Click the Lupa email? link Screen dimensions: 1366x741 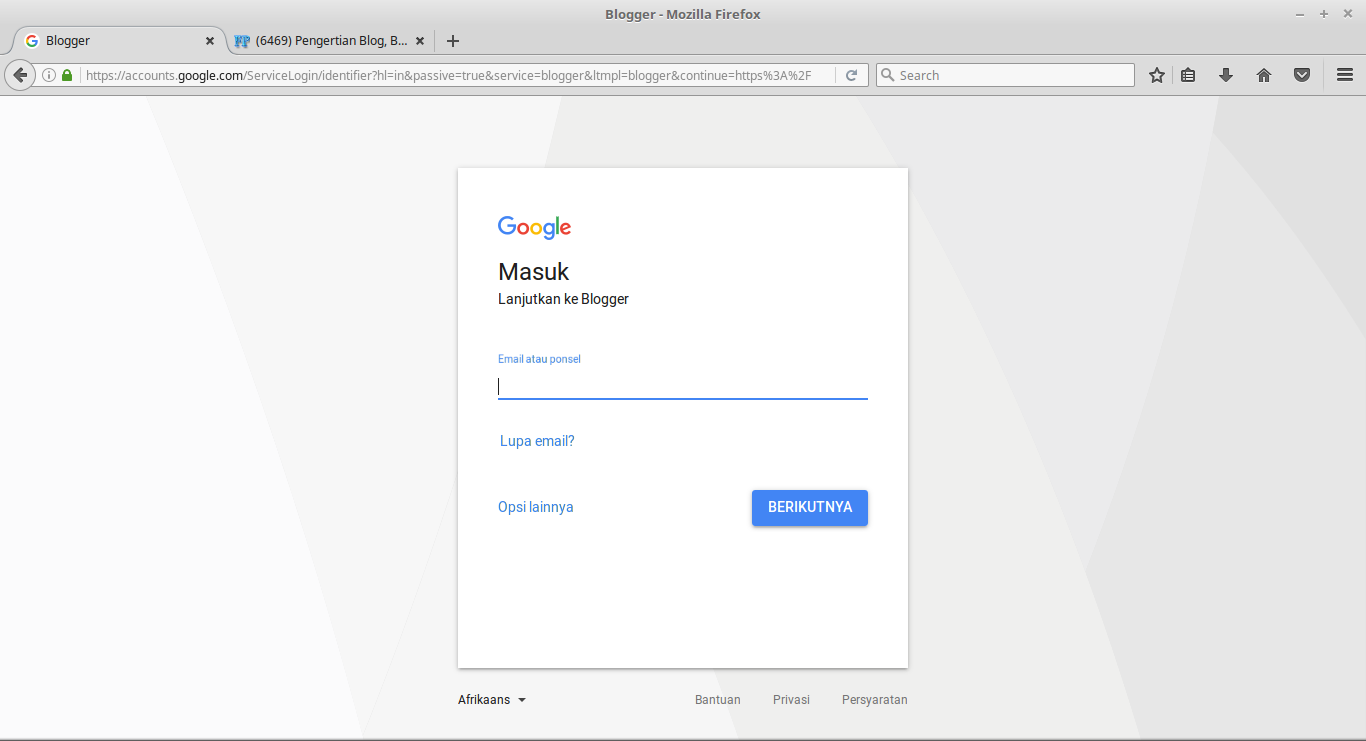[x=537, y=441]
